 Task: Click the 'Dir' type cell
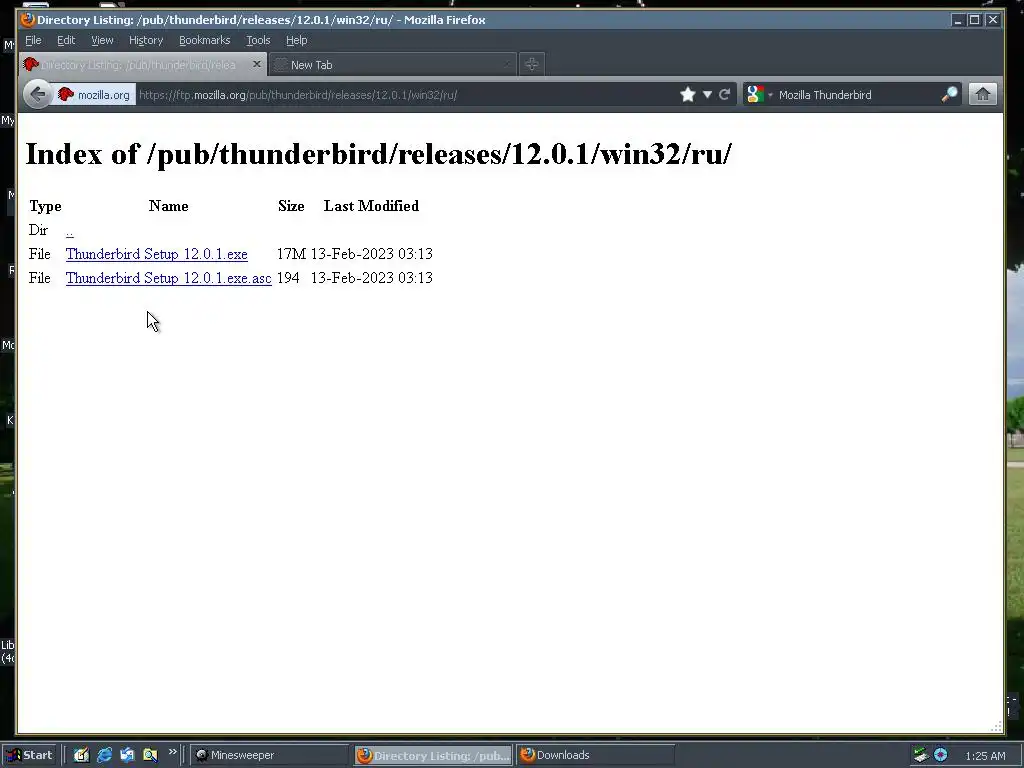tap(39, 230)
